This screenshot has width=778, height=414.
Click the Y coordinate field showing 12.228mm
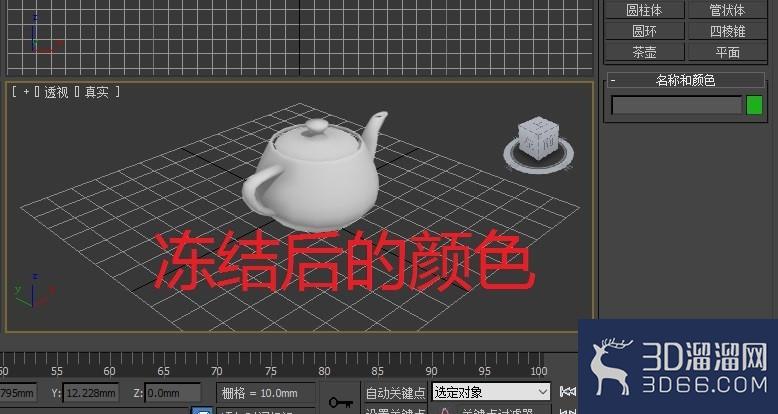(x=91, y=393)
